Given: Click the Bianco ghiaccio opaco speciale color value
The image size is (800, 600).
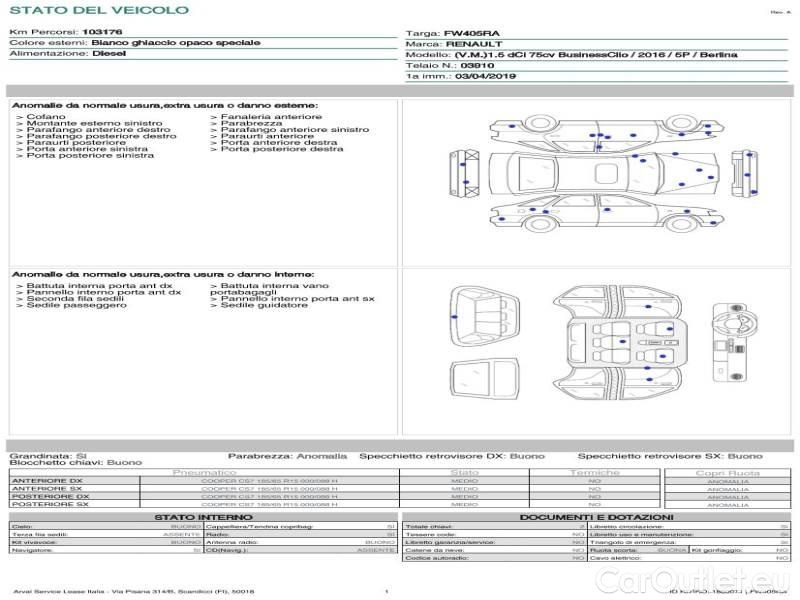Looking at the screenshot, I should tap(176, 42).
